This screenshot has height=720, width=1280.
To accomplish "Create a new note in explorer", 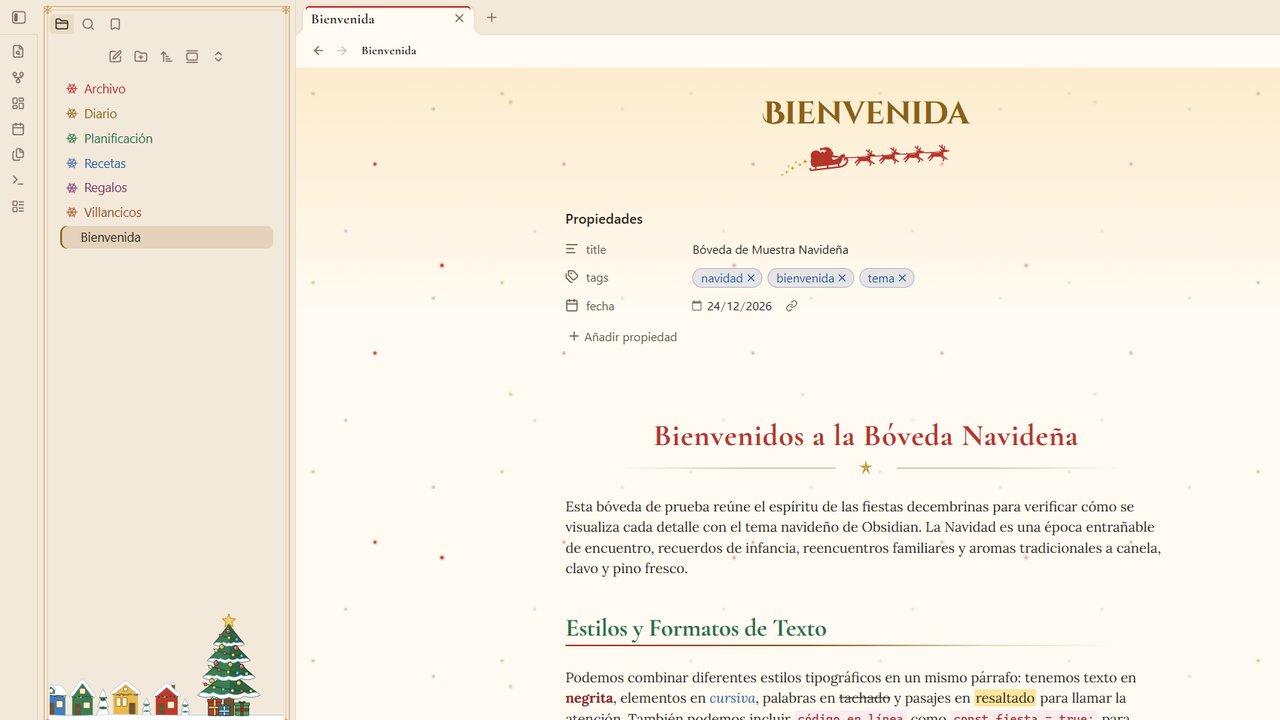I will tap(115, 57).
